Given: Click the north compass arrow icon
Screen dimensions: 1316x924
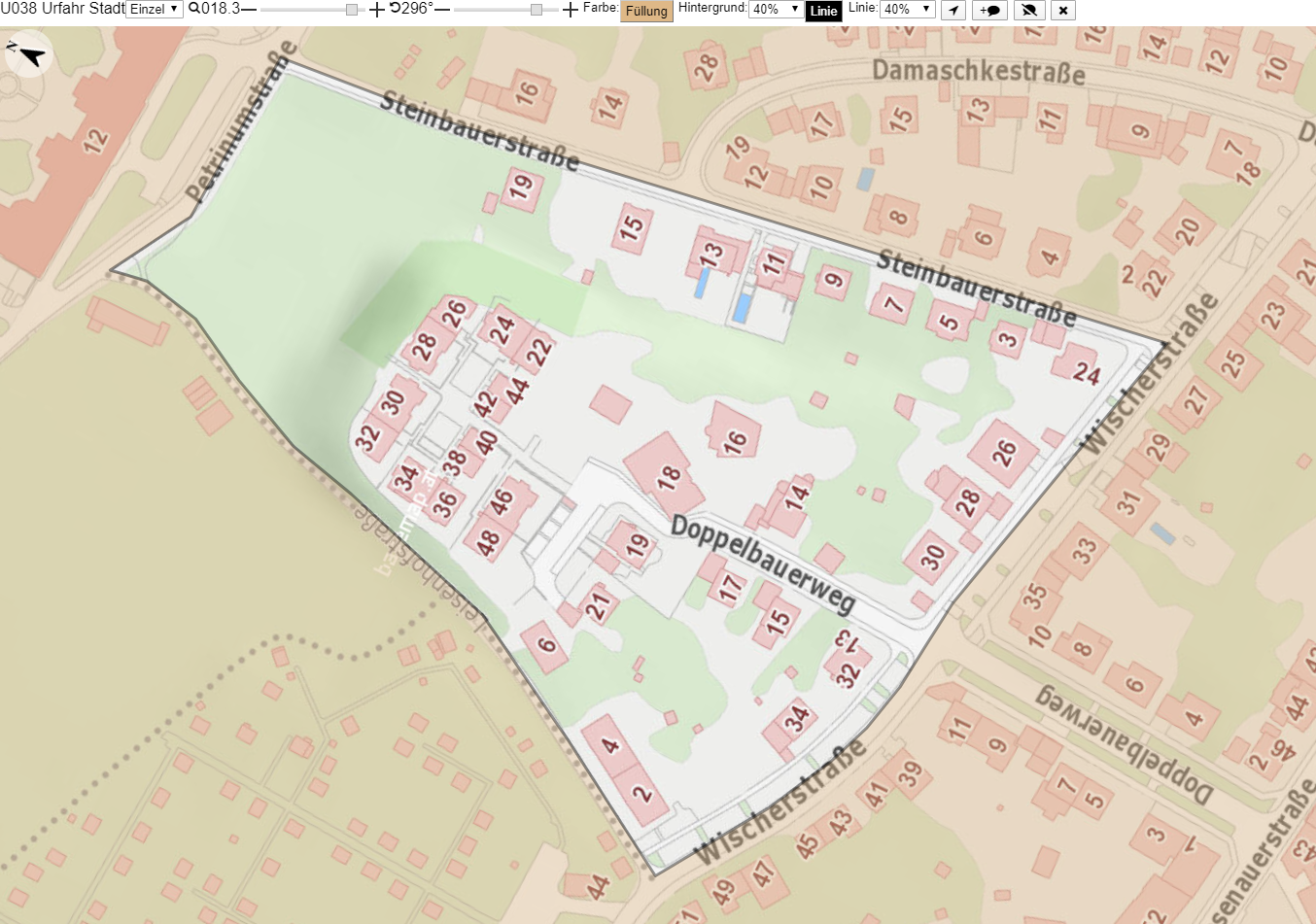Looking at the screenshot, I should coord(28,54).
